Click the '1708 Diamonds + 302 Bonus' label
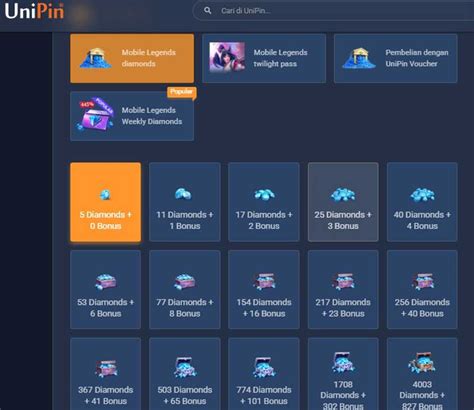The image size is (474, 410). [343, 395]
